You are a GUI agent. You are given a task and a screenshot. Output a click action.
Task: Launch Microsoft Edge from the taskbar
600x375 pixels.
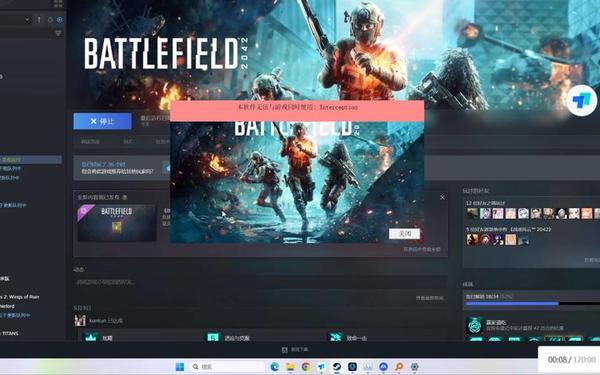[274, 367]
